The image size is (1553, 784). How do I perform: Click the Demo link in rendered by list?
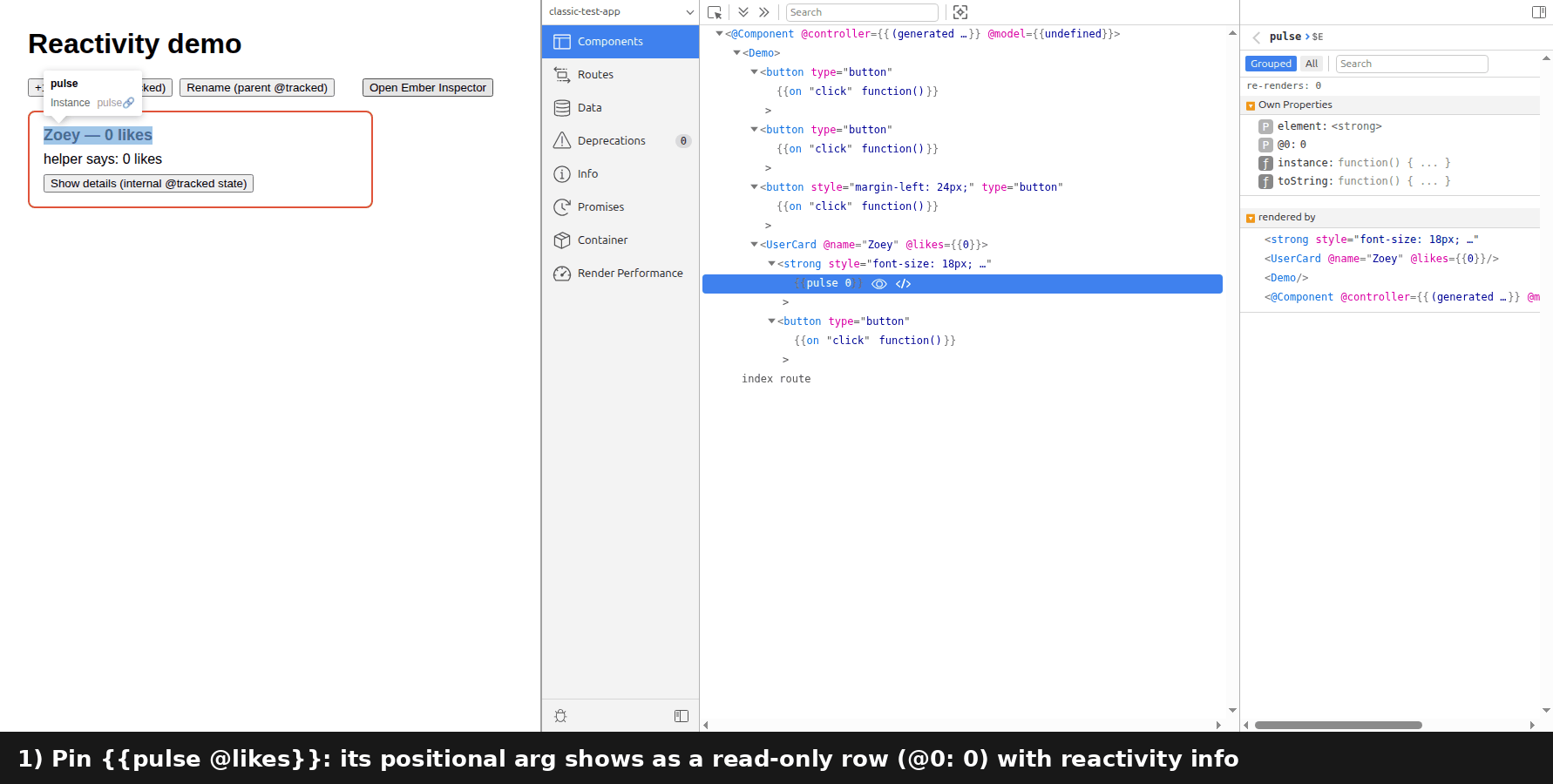point(1286,278)
